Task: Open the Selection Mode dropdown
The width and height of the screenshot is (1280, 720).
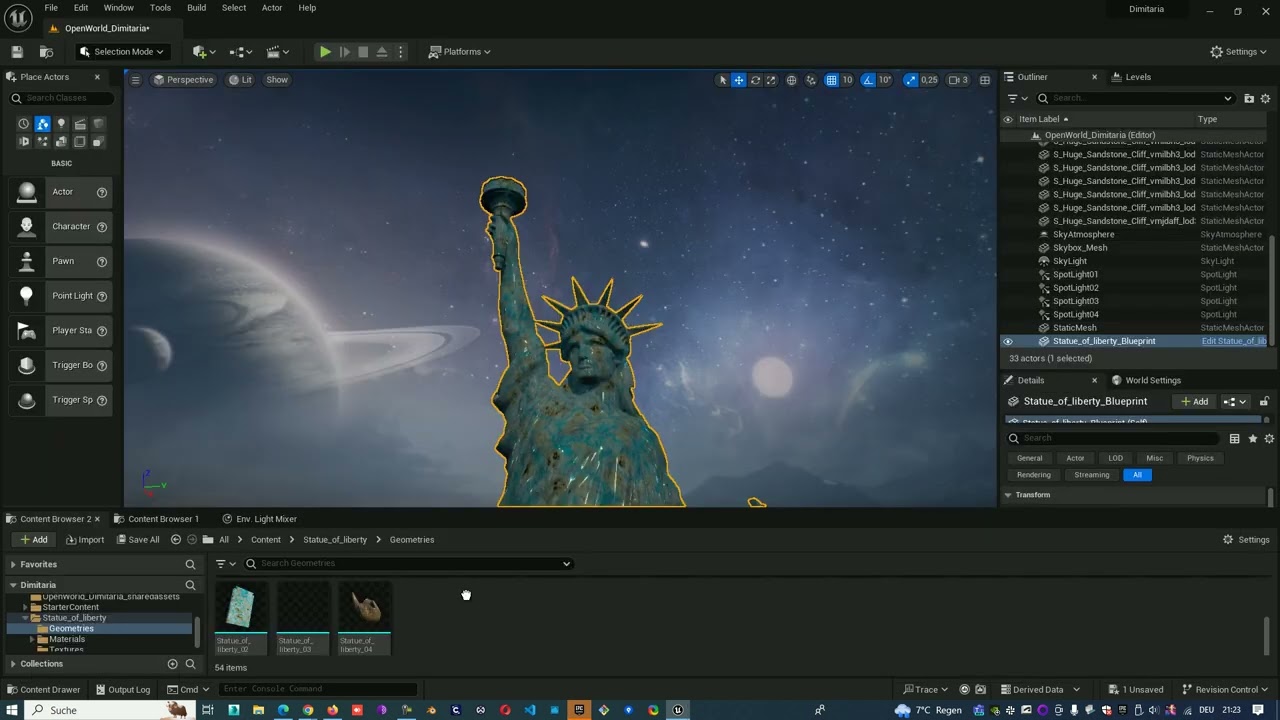Action: [x=121, y=52]
